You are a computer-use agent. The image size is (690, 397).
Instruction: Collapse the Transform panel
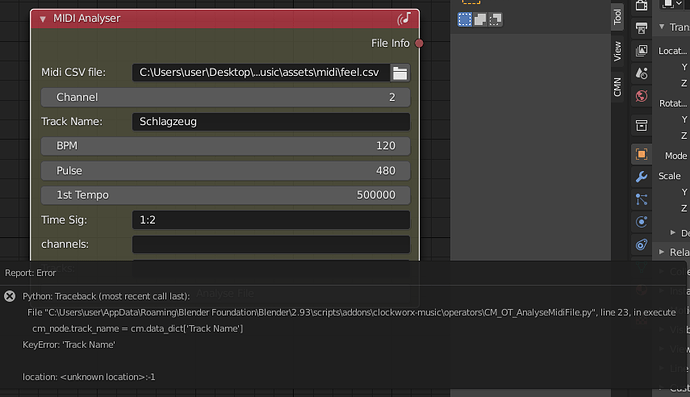coord(661,26)
